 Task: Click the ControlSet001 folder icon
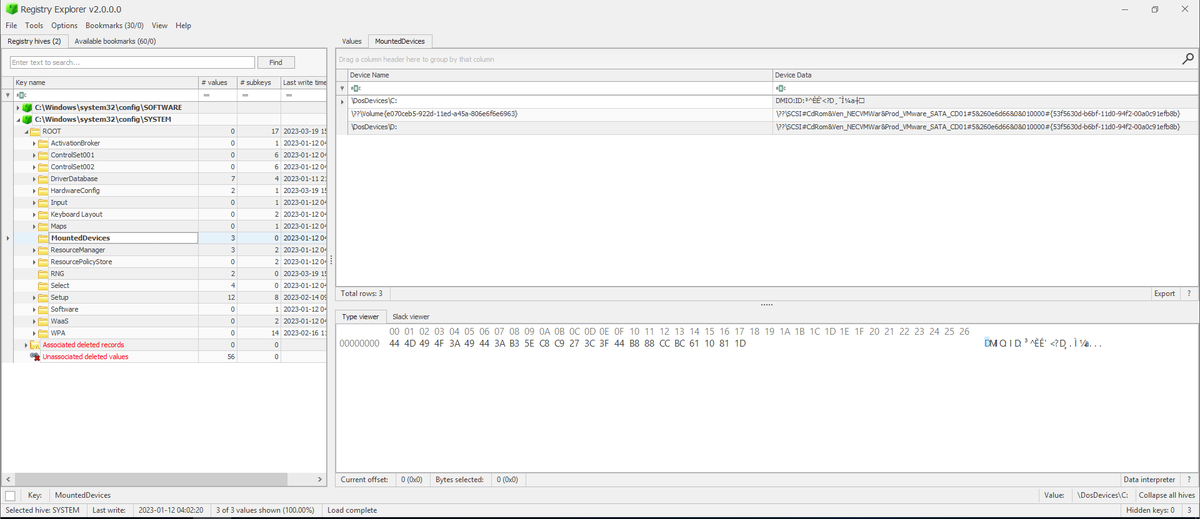coord(44,155)
